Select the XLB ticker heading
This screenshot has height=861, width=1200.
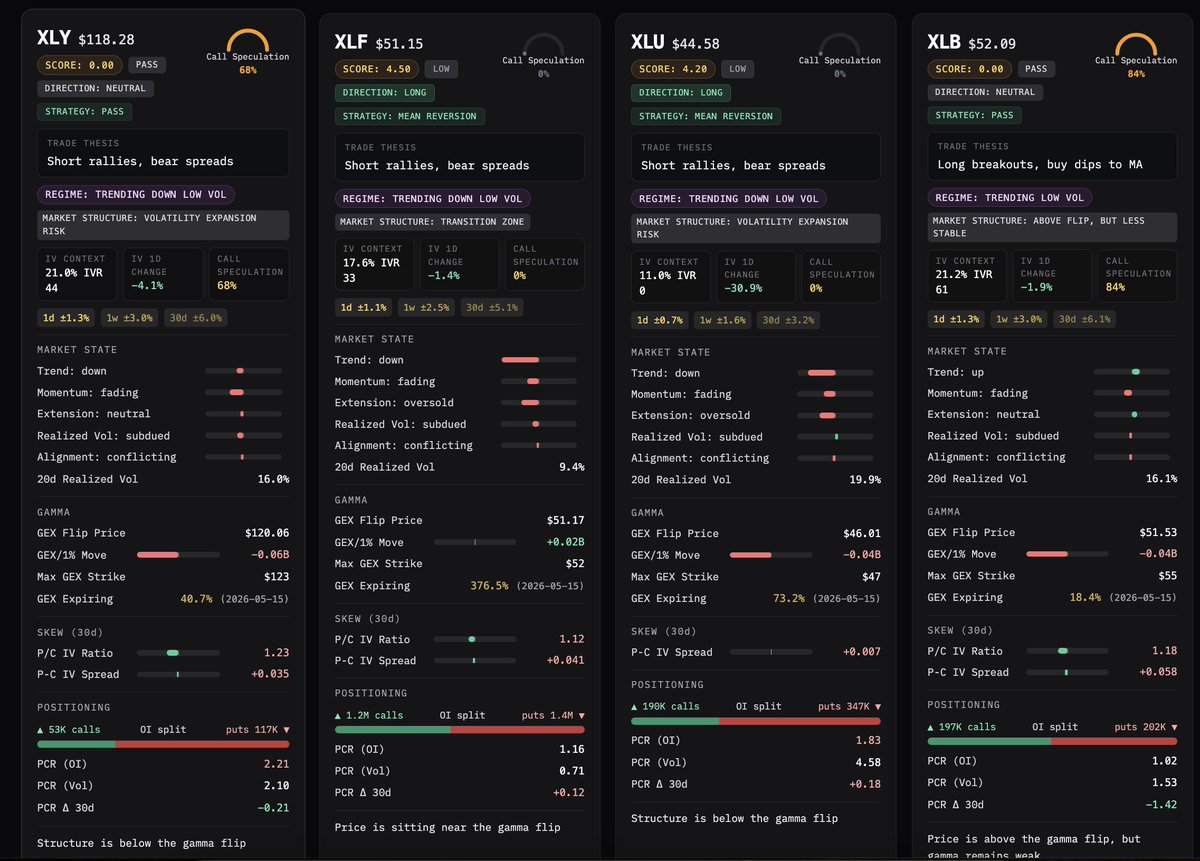click(944, 42)
